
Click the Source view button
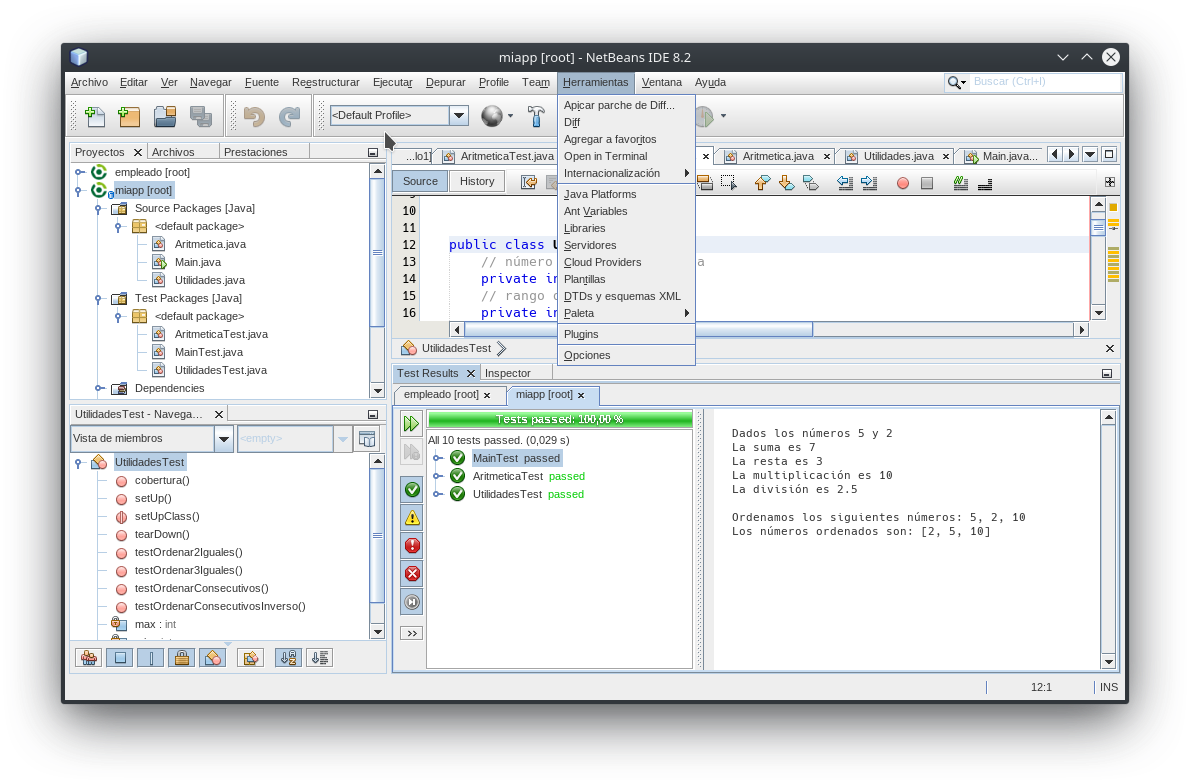(420, 181)
